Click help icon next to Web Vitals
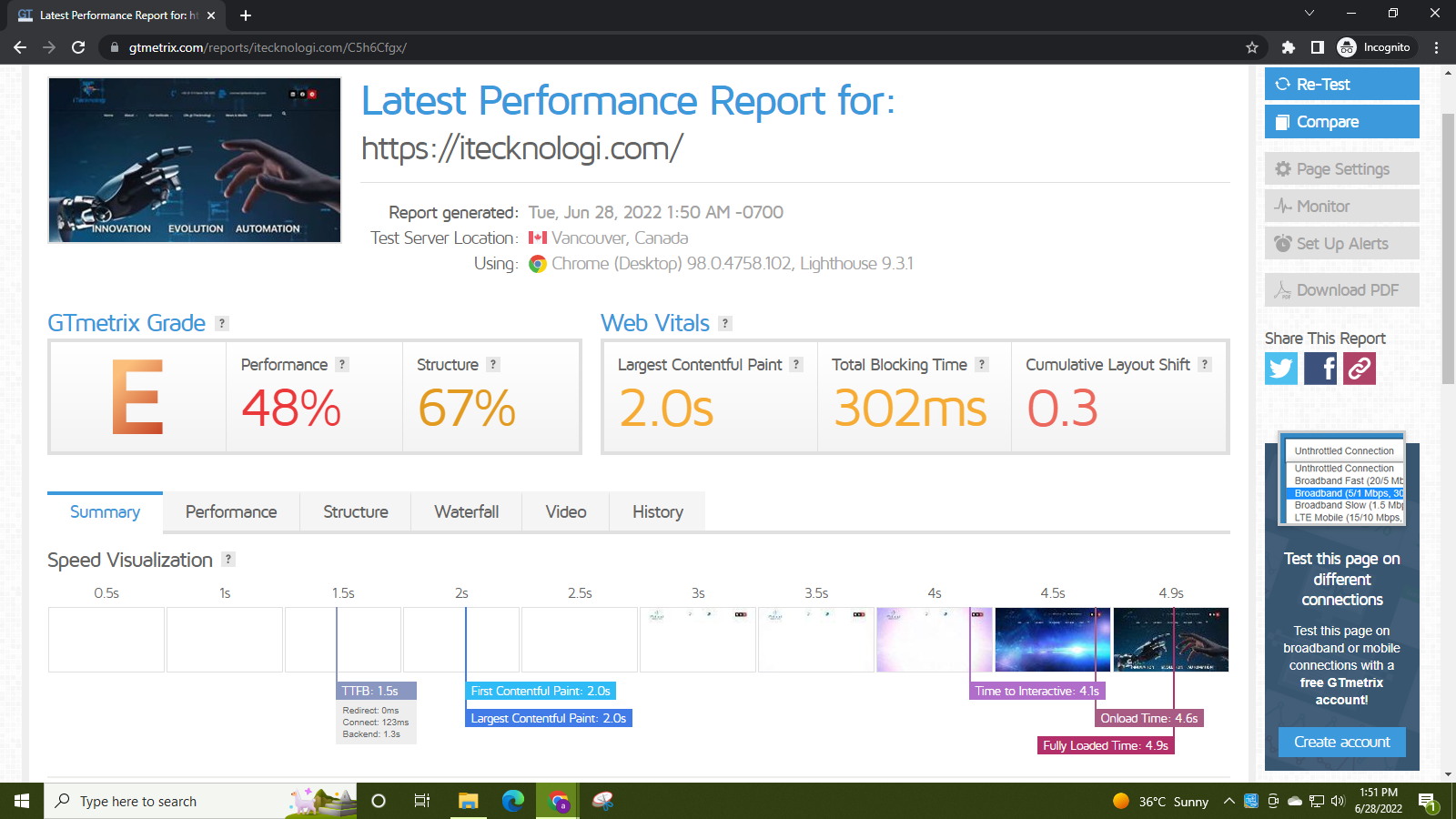 click(x=725, y=324)
